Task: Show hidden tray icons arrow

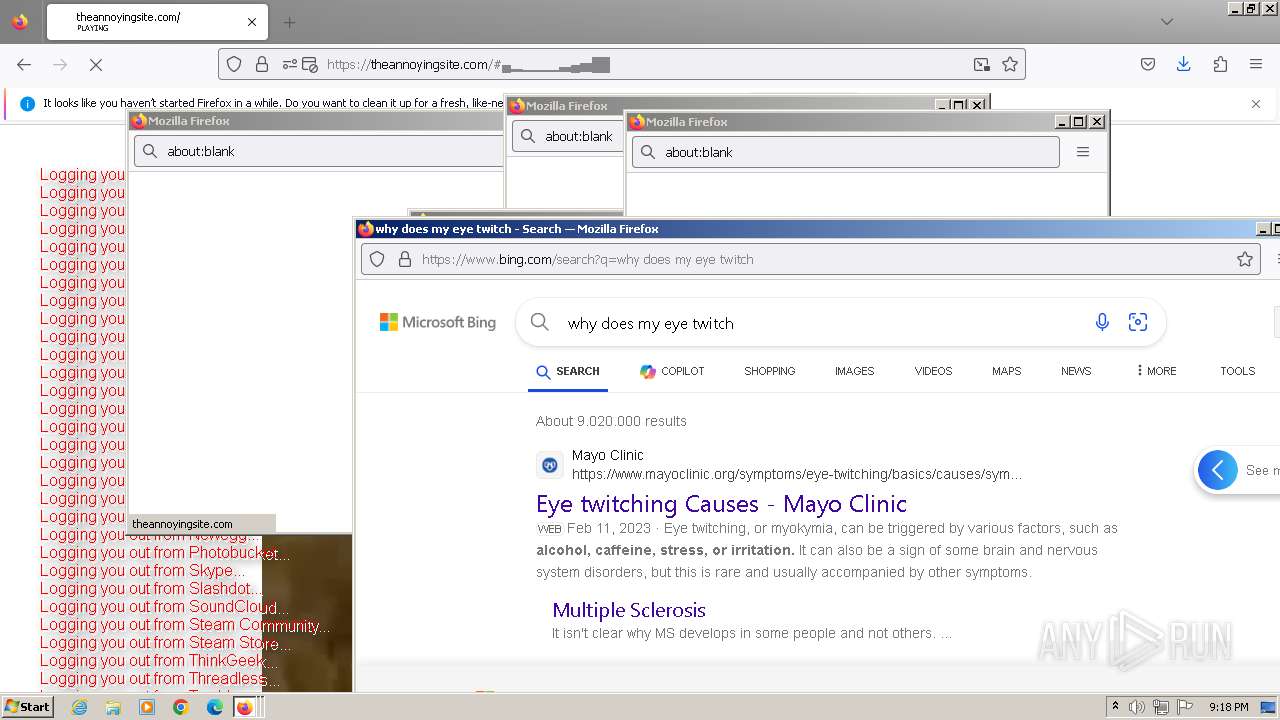Action: pyautogui.click(x=1115, y=707)
